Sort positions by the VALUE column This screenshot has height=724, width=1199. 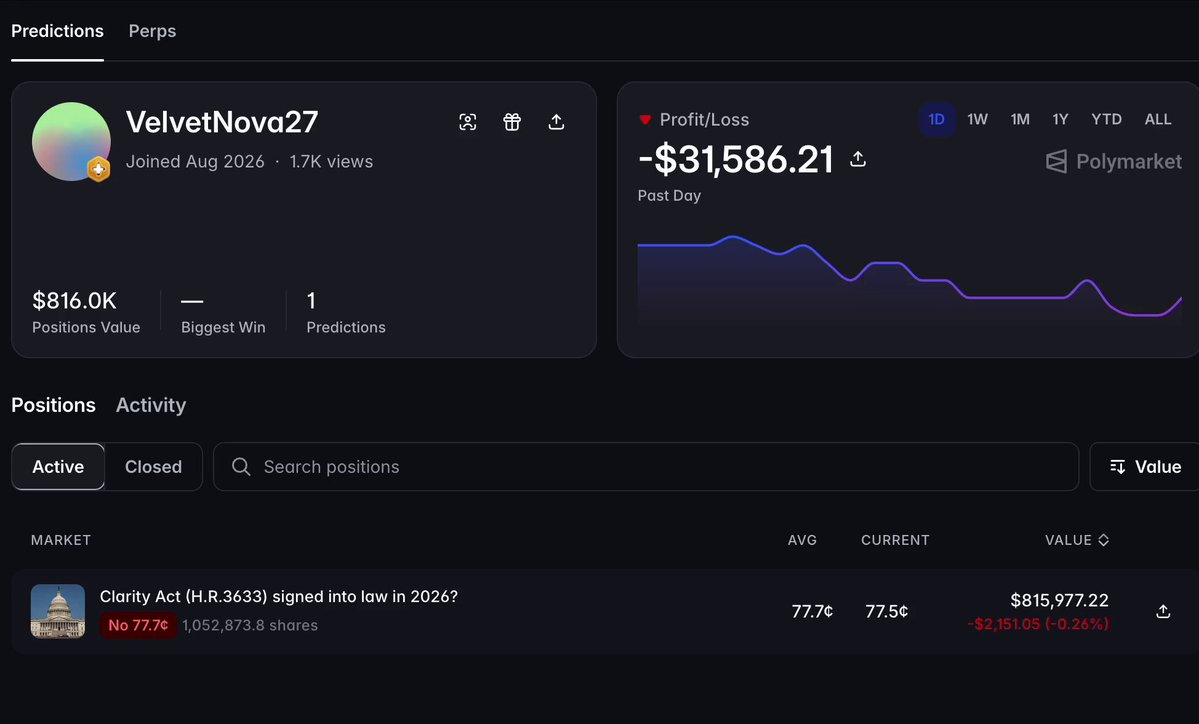[1077, 540]
